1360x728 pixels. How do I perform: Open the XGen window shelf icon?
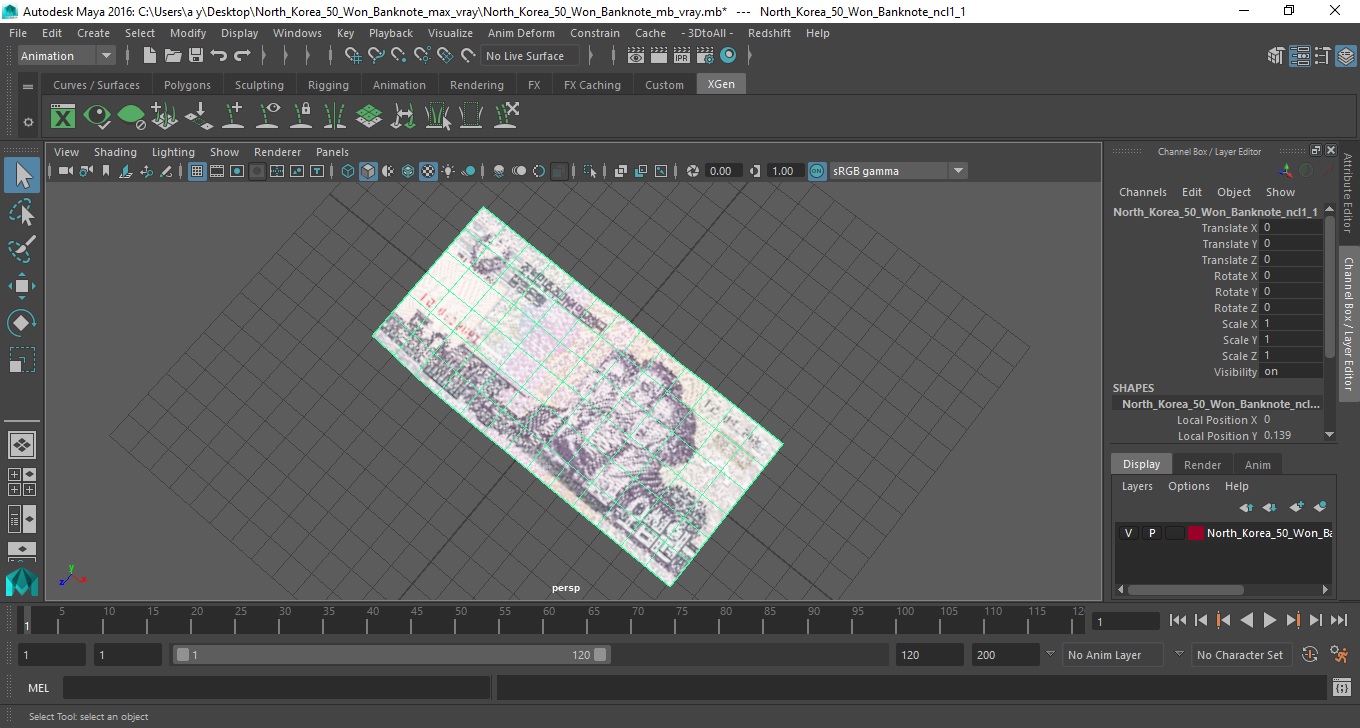pyautogui.click(x=63, y=116)
